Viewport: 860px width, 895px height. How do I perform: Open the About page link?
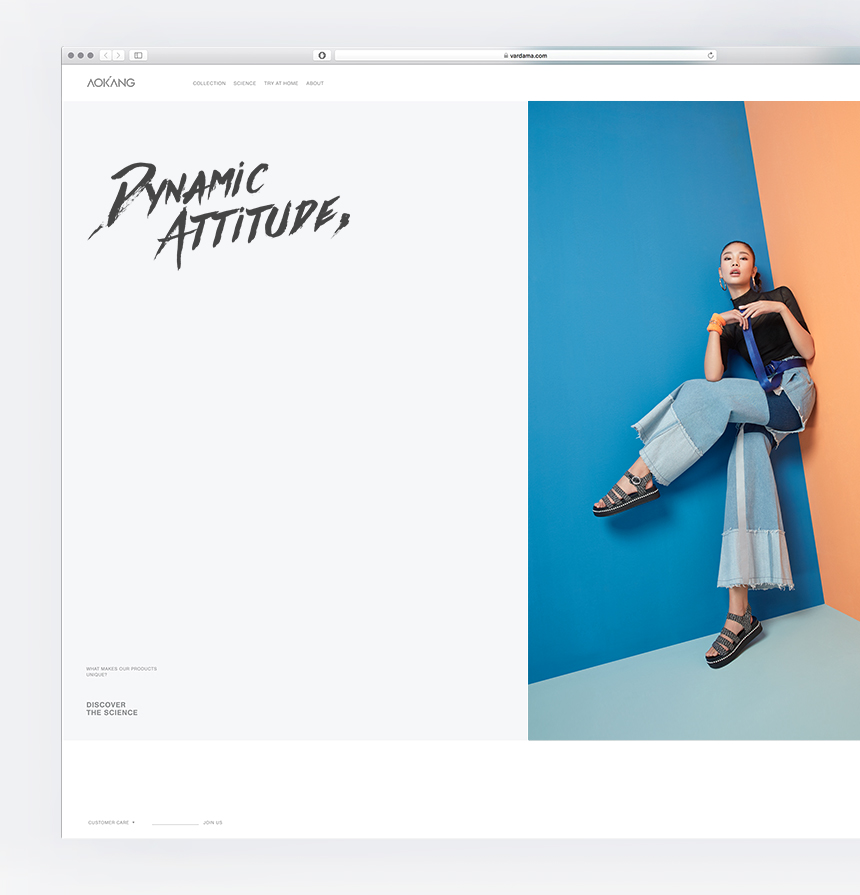point(314,83)
